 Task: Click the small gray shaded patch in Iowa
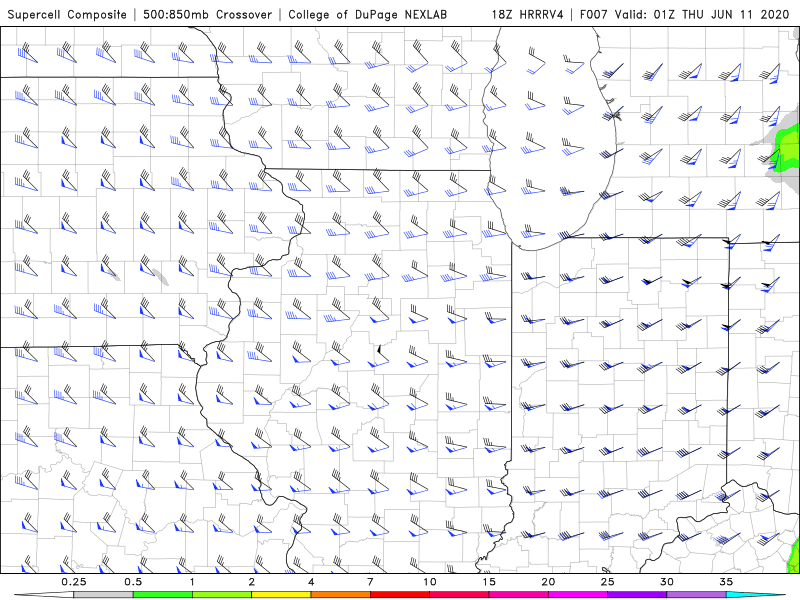[x=161, y=276]
